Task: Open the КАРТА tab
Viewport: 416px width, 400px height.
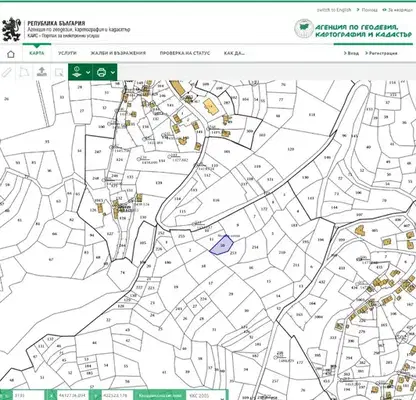Action: point(37,53)
